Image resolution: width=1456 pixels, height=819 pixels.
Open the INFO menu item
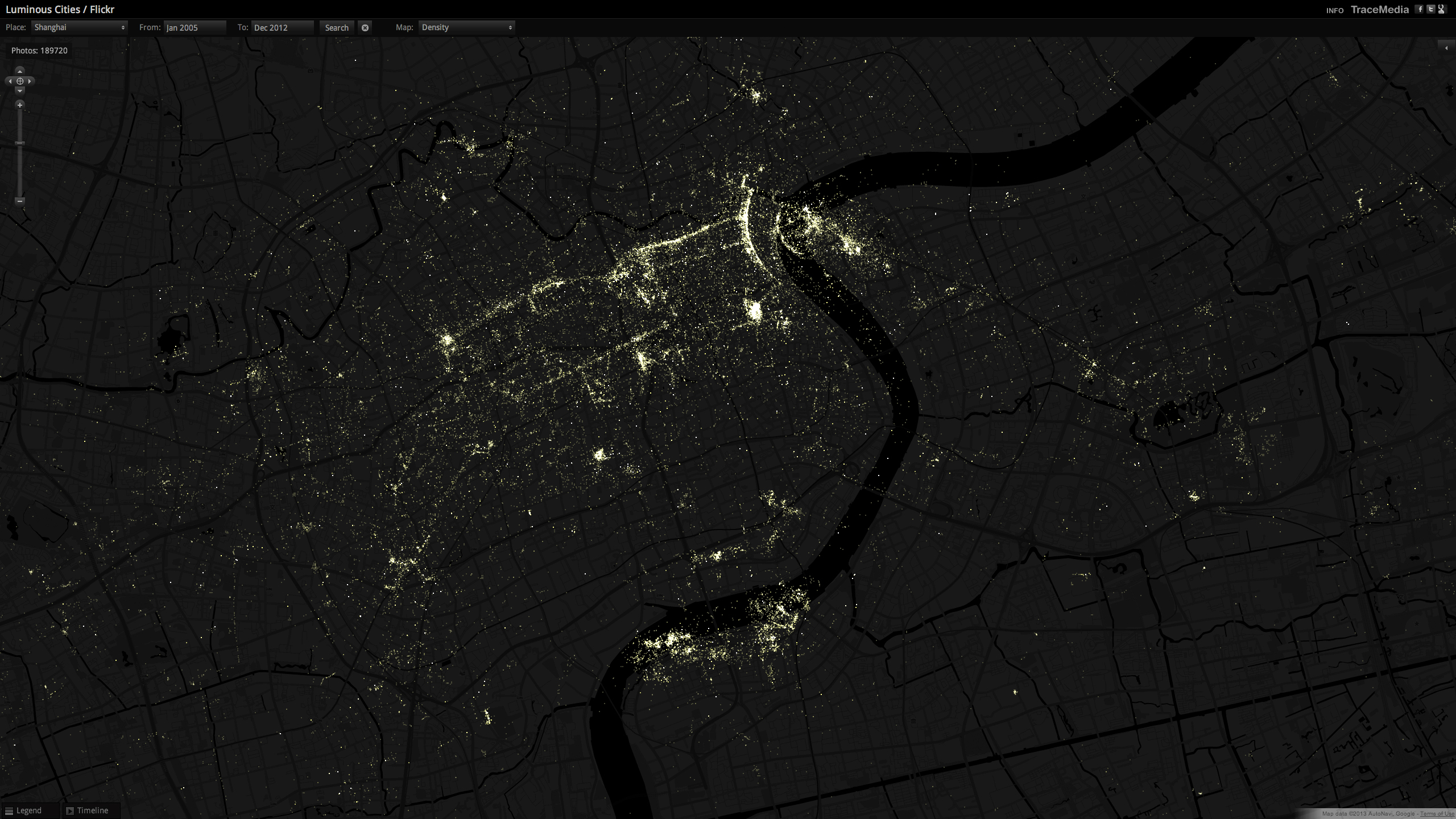click(x=1334, y=10)
